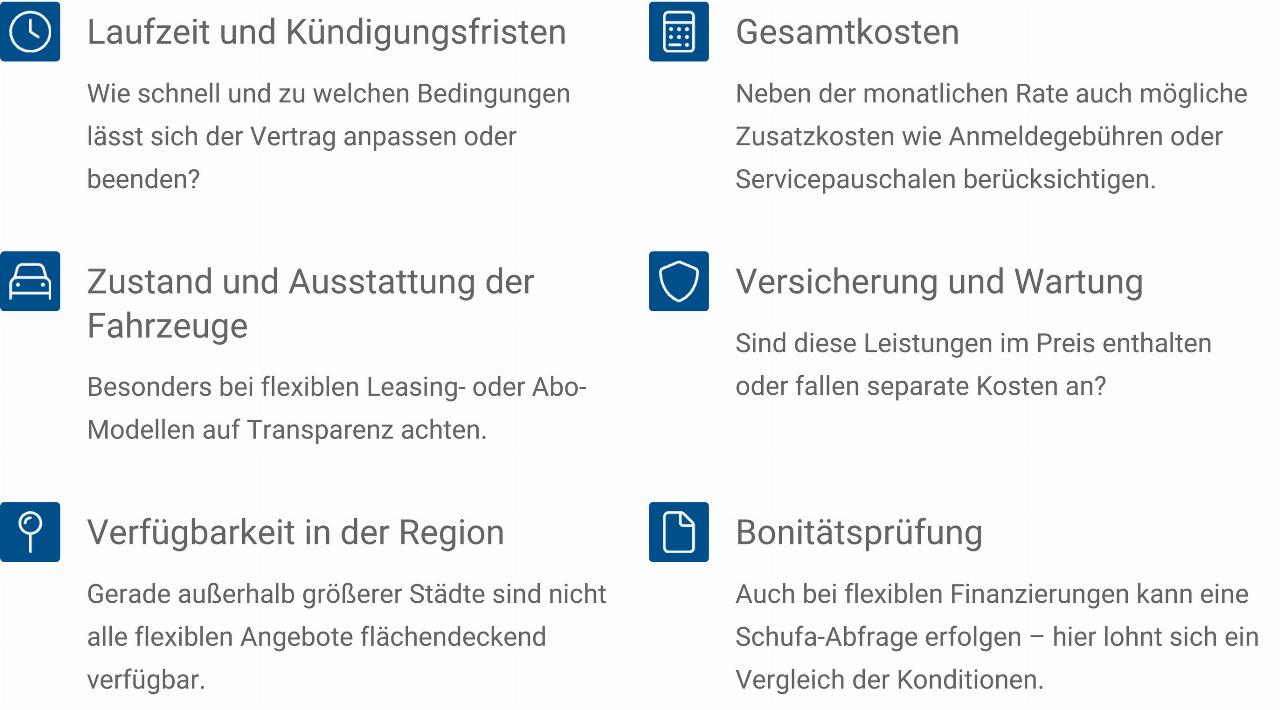Click the paragraph starting Gerade außerhalb größerer Städte
The image size is (1280, 710).
click(x=346, y=636)
